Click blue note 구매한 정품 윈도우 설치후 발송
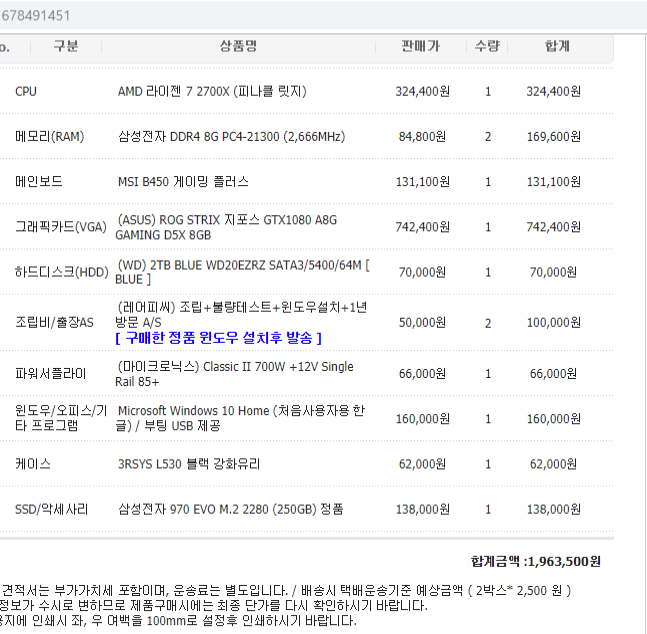 218,338
